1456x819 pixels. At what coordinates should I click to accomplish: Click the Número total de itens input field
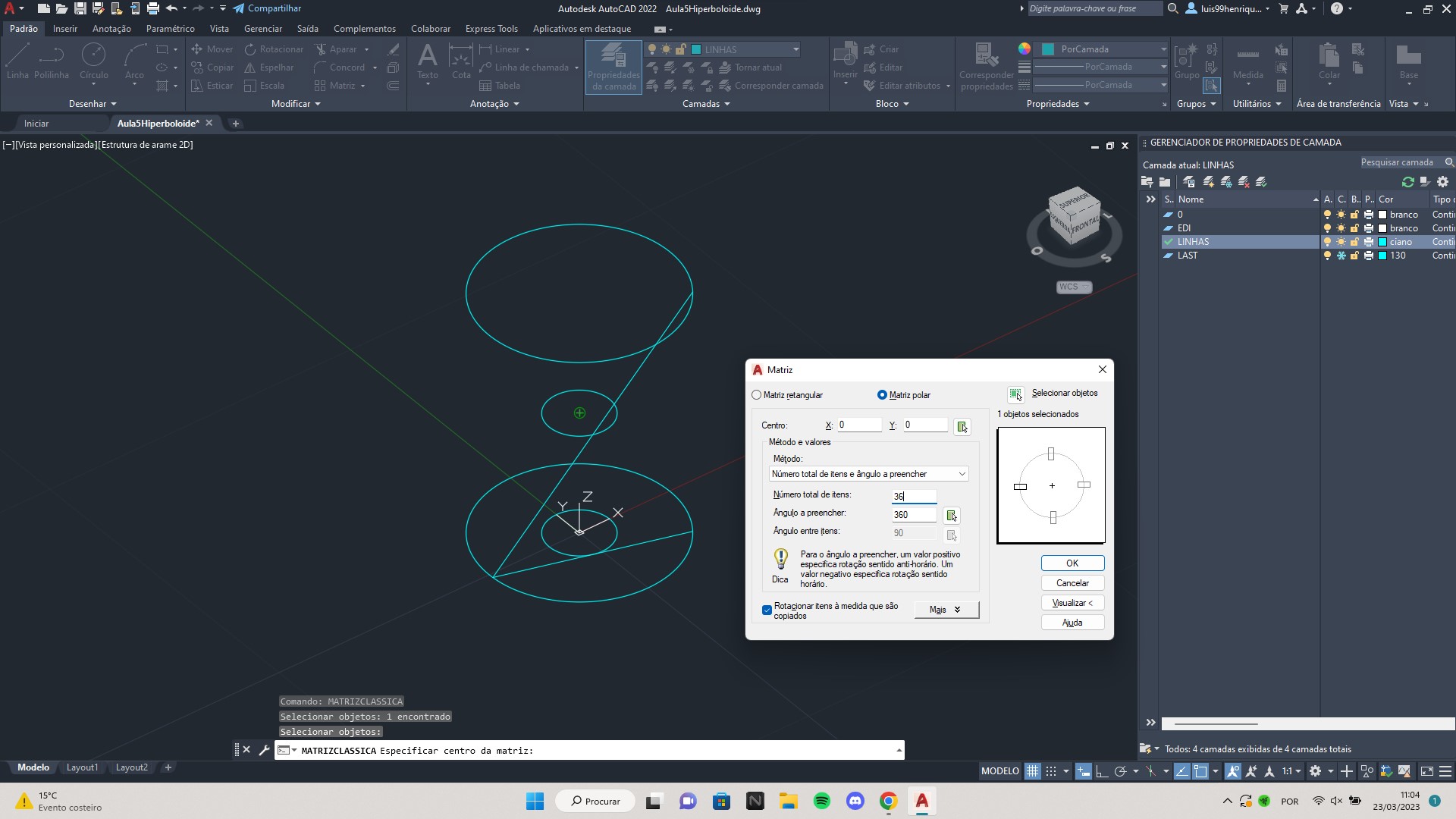[x=913, y=496]
